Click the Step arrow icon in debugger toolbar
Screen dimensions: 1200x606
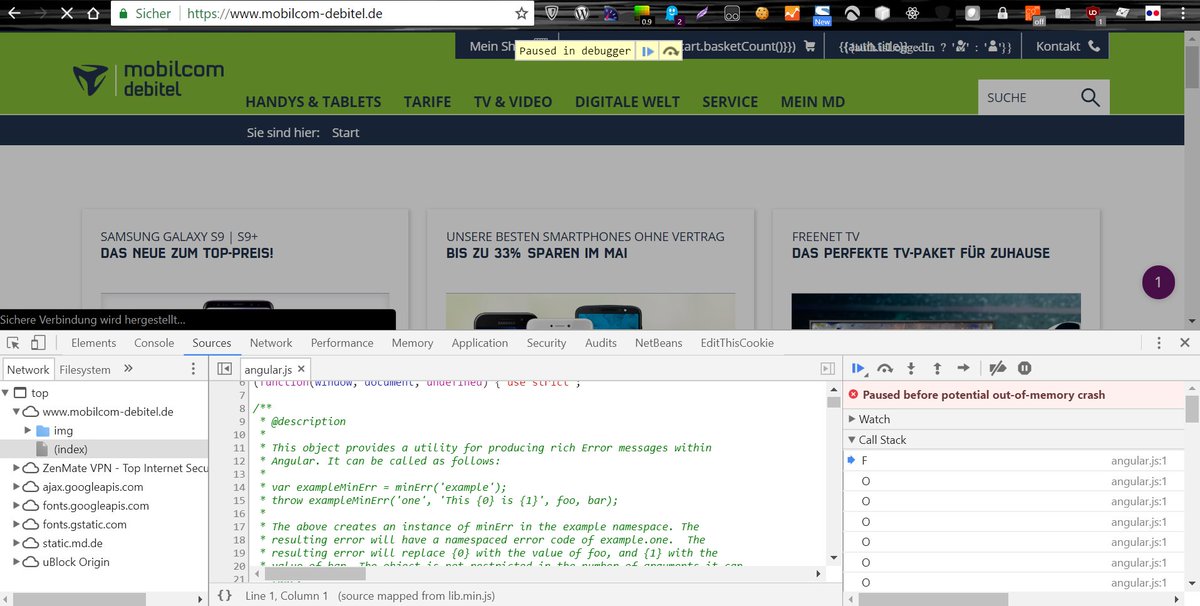point(963,368)
